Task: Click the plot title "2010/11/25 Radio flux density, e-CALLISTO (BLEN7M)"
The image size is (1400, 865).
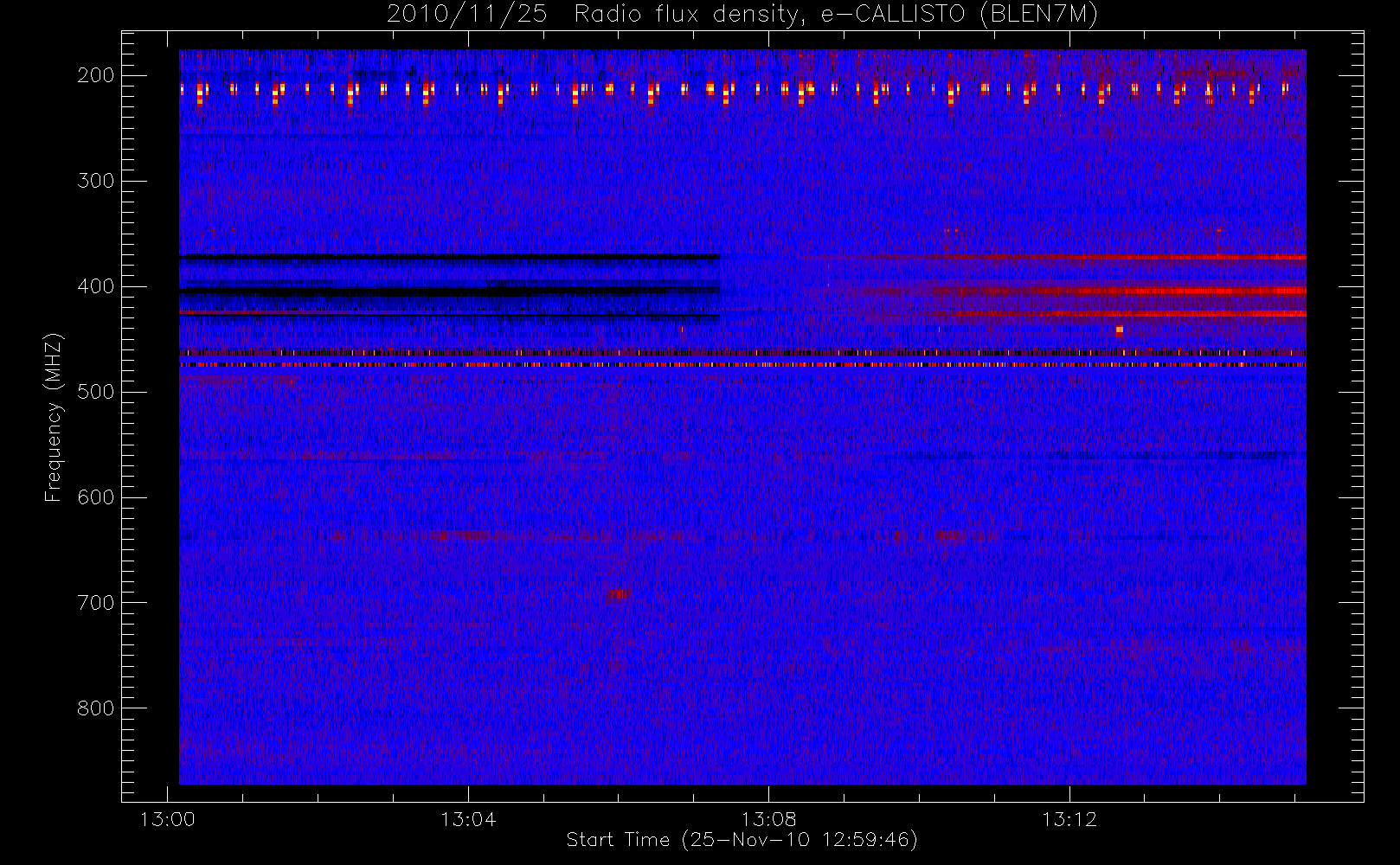Action: click(742, 15)
